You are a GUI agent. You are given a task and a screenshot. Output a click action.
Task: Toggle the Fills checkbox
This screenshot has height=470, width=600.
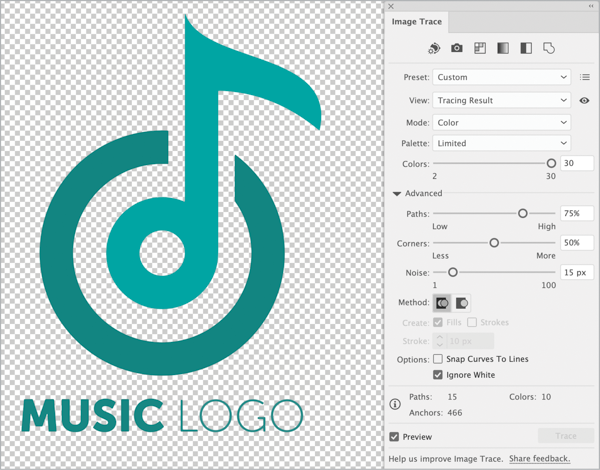click(x=438, y=322)
